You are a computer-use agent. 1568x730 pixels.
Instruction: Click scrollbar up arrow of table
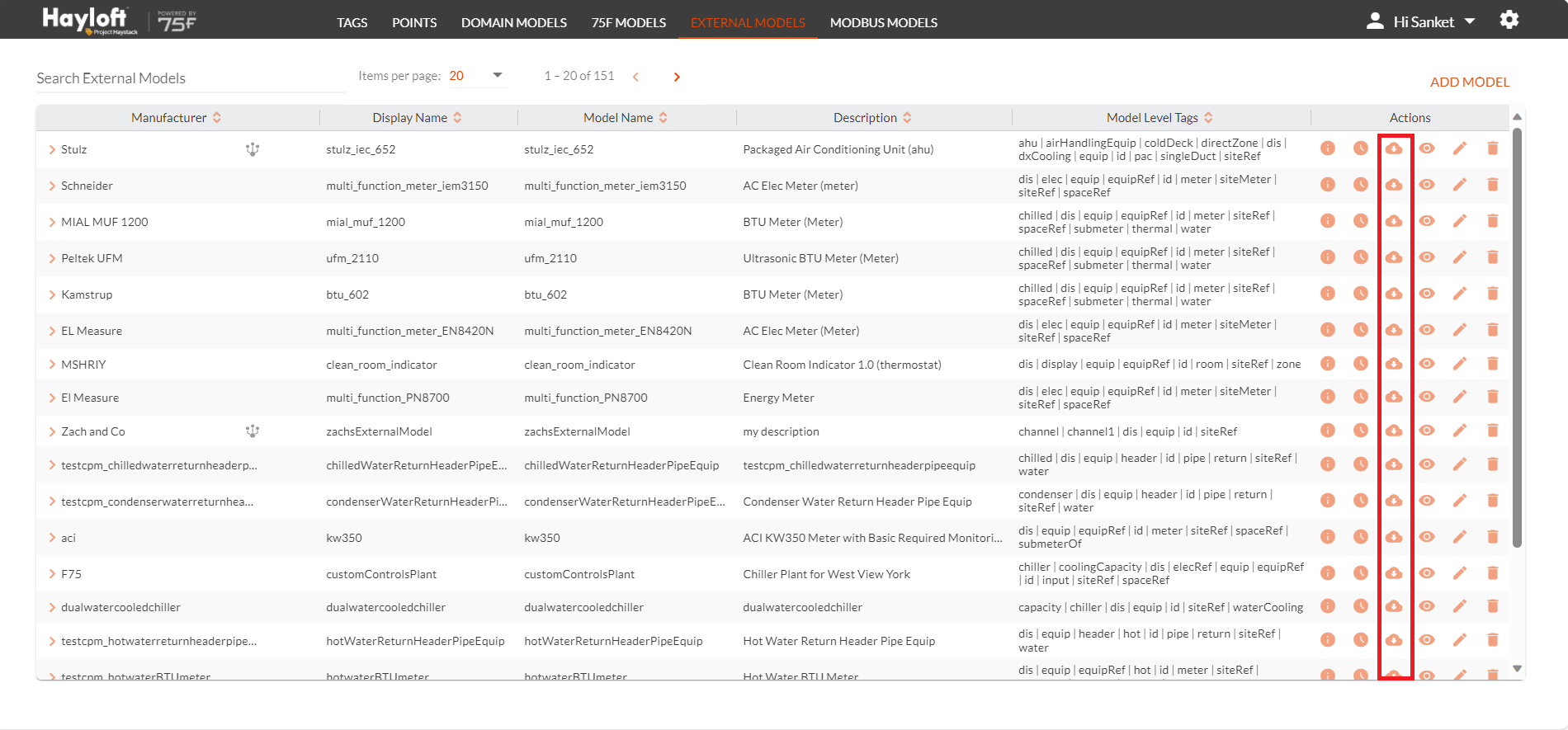[x=1517, y=117]
